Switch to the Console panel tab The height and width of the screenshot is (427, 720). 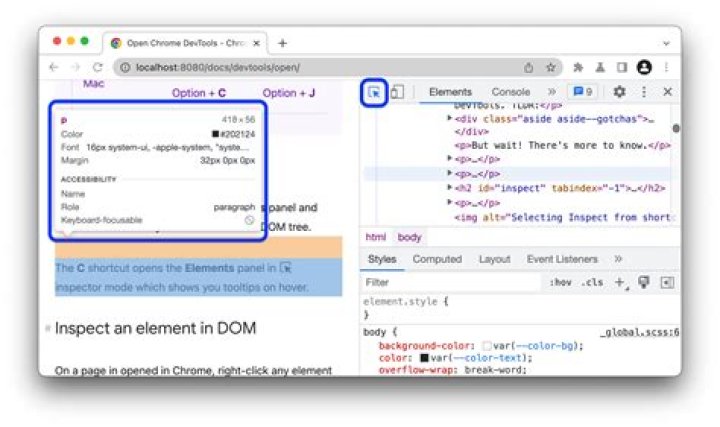(x=511, y=92)
